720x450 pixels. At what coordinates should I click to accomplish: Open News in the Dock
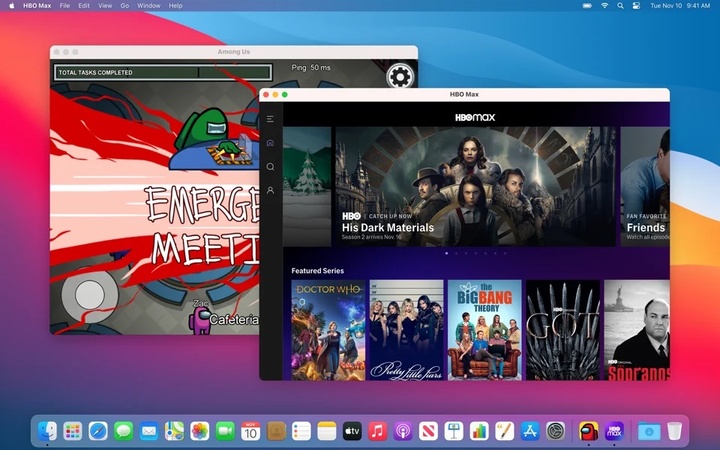428,431
